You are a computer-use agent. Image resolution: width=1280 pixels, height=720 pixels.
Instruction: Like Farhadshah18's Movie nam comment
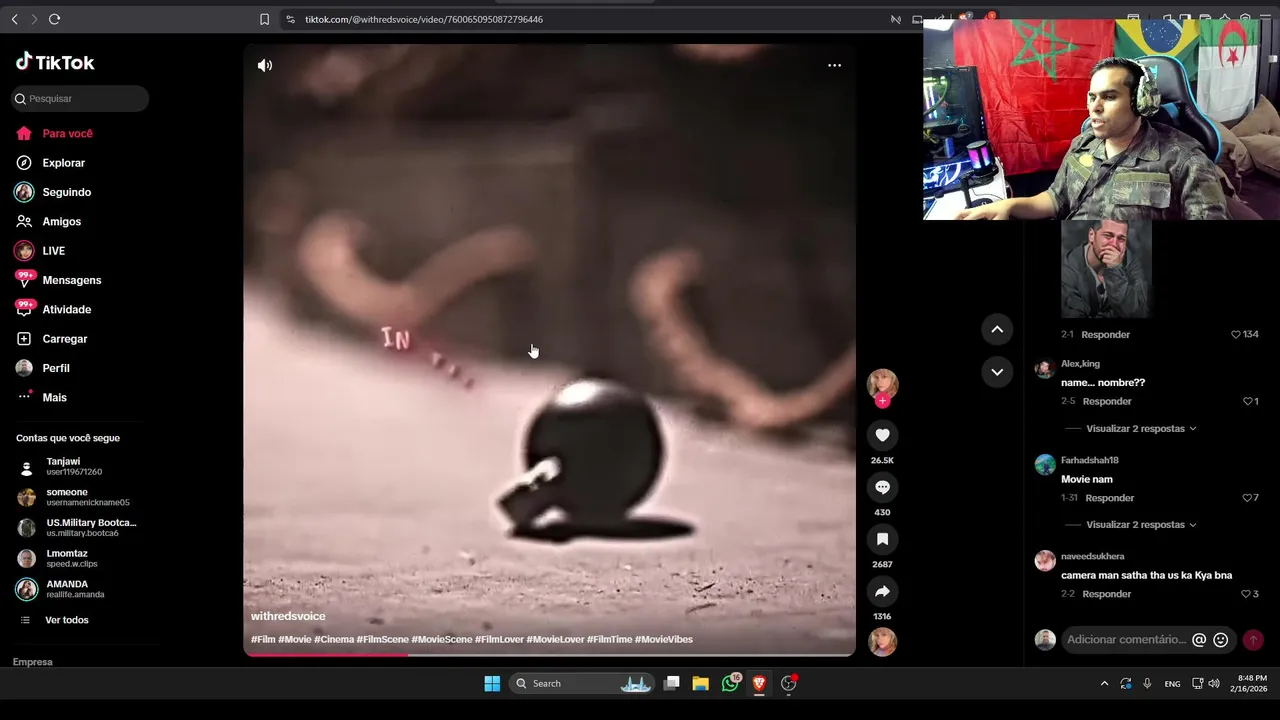(x=1247, y=498)
